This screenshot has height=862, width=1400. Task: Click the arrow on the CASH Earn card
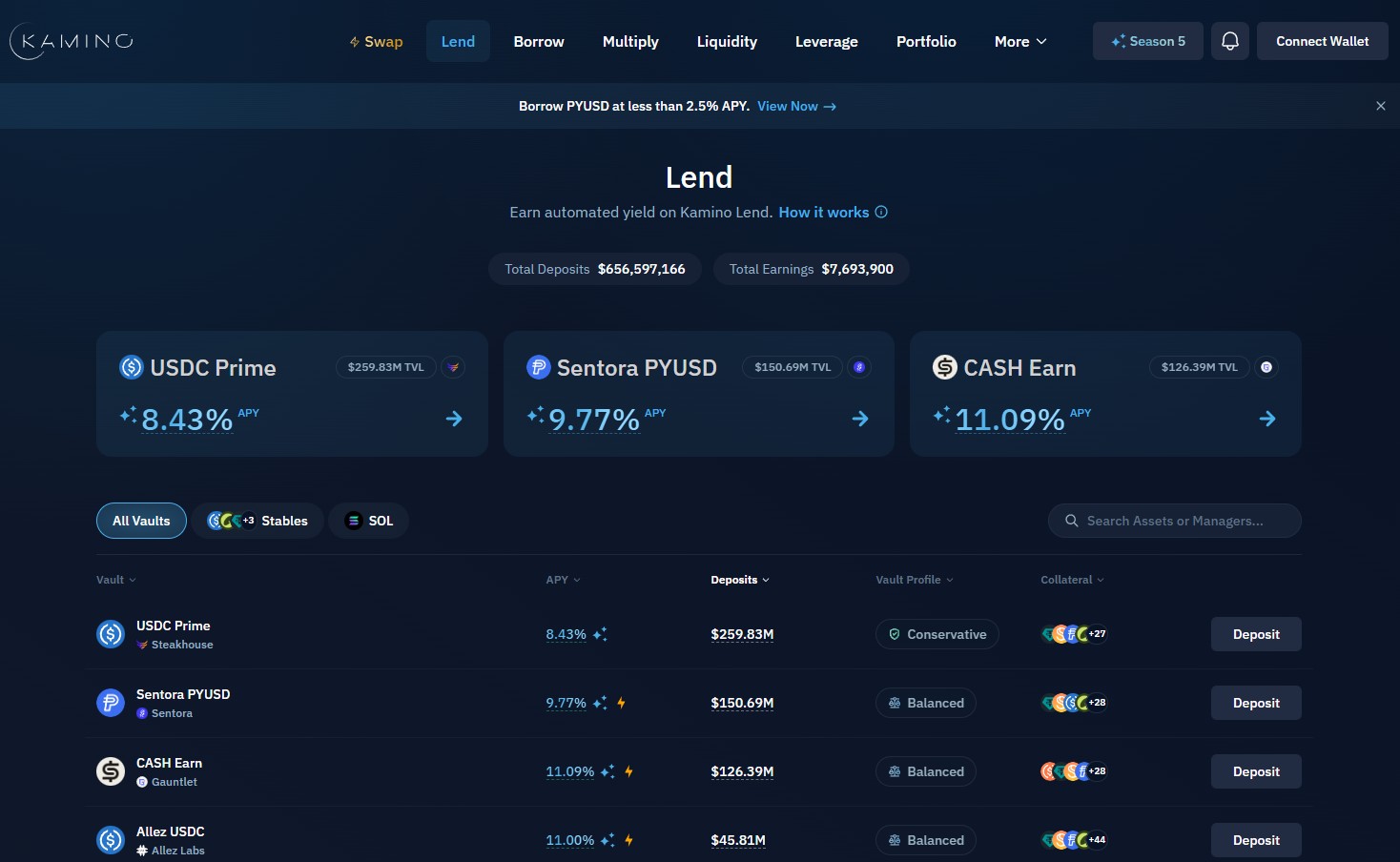coord(1267,419)
